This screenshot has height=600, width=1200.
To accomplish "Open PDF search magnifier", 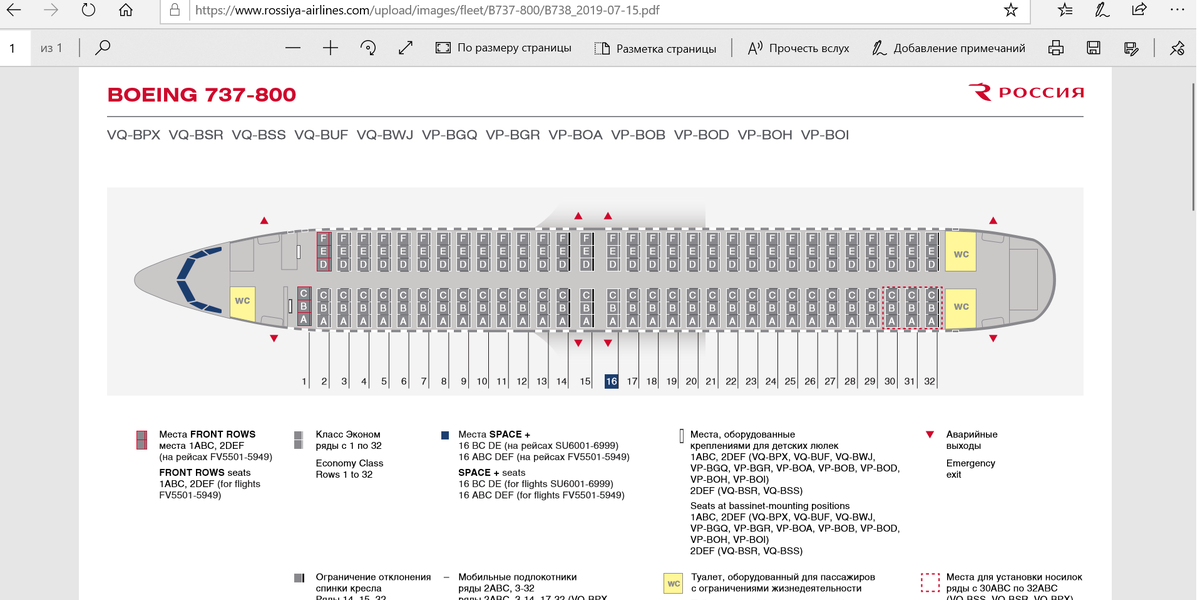I will [x=102, y=47].
